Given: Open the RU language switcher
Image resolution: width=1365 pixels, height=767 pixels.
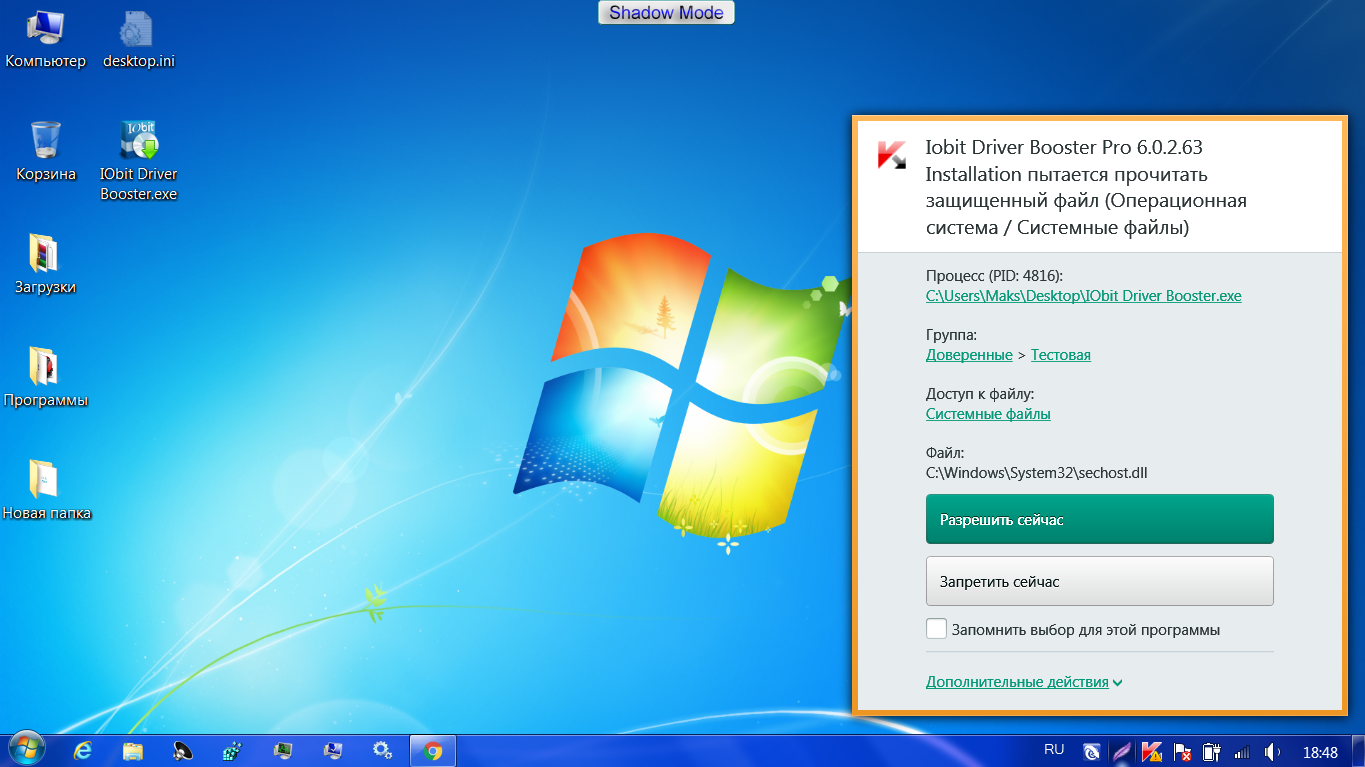Looking at the screenshot, I should coord(1054,749).
